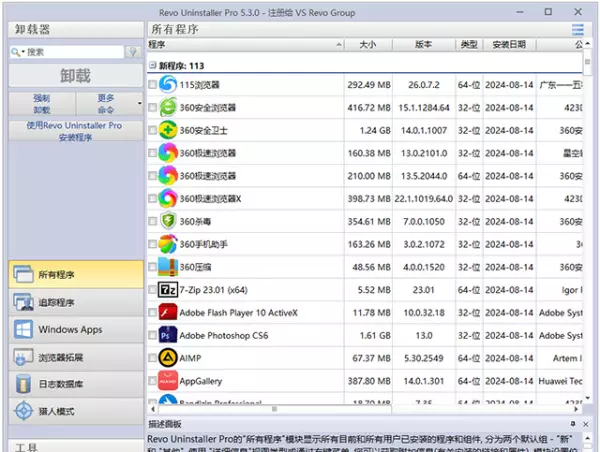The height and width of the screenshot is (452, 600).
Task: Check the AppGallery checkbox
Action: click(x=152, y=381)
